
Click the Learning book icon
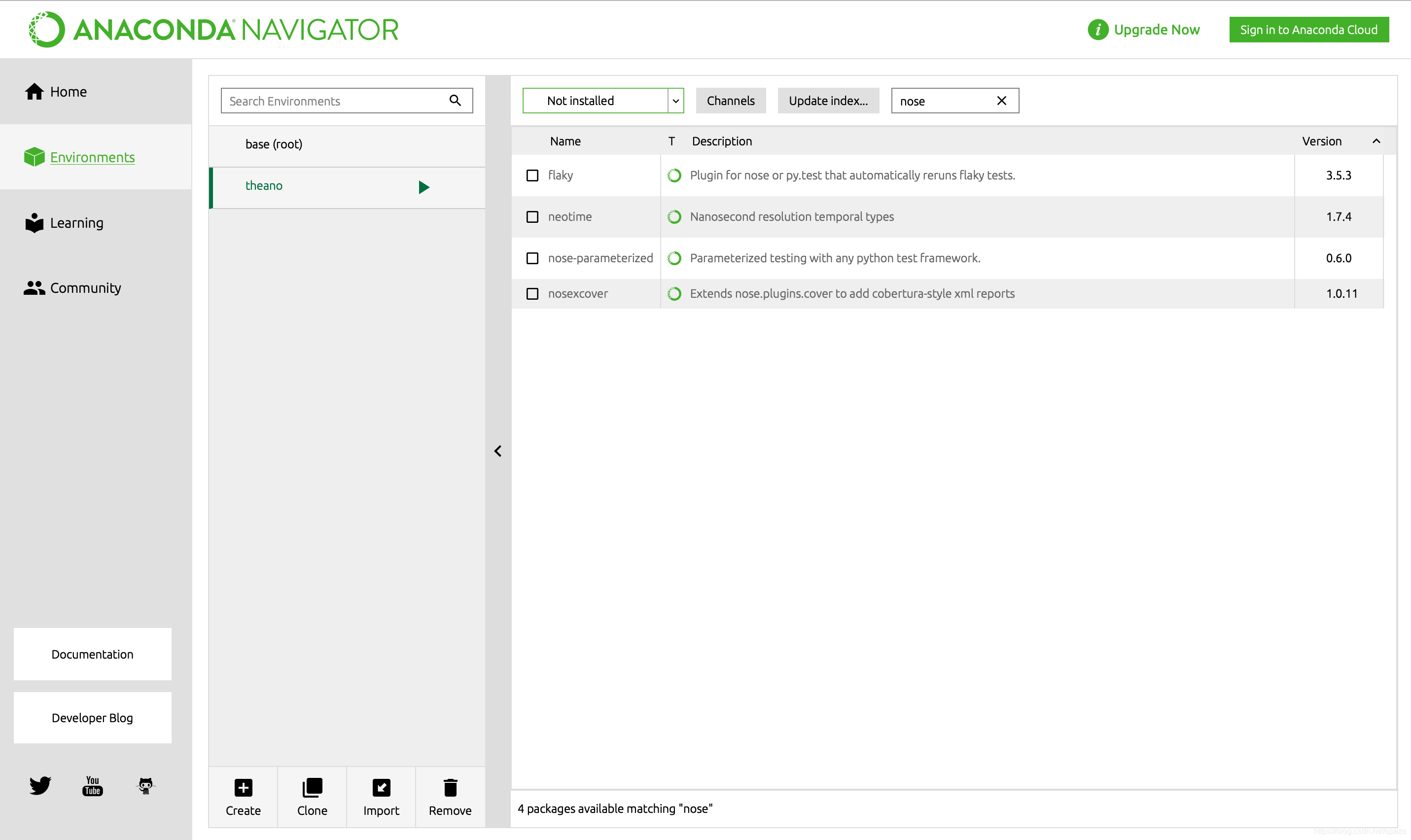click(34, 223)
